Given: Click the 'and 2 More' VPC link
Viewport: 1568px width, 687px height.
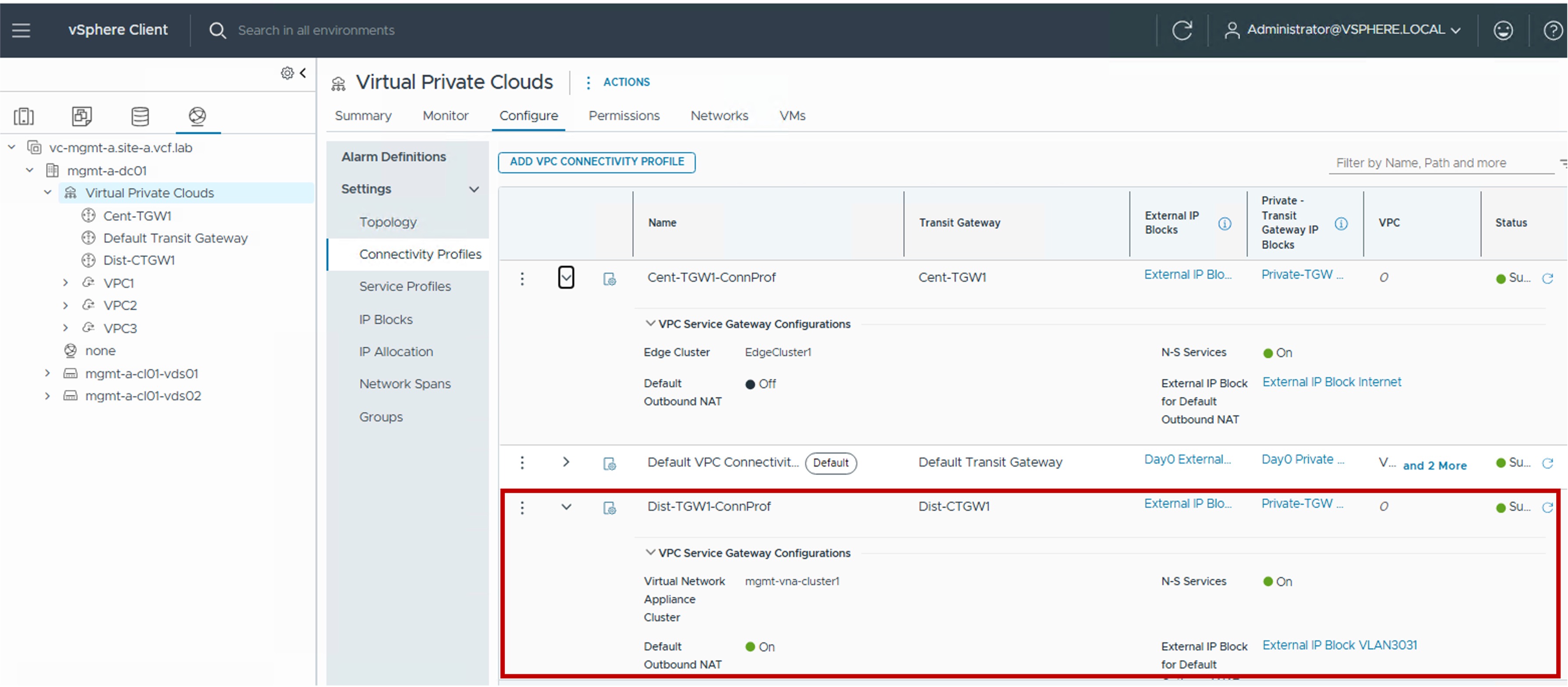Looking at the screenshot, I should pos(1435,465).
